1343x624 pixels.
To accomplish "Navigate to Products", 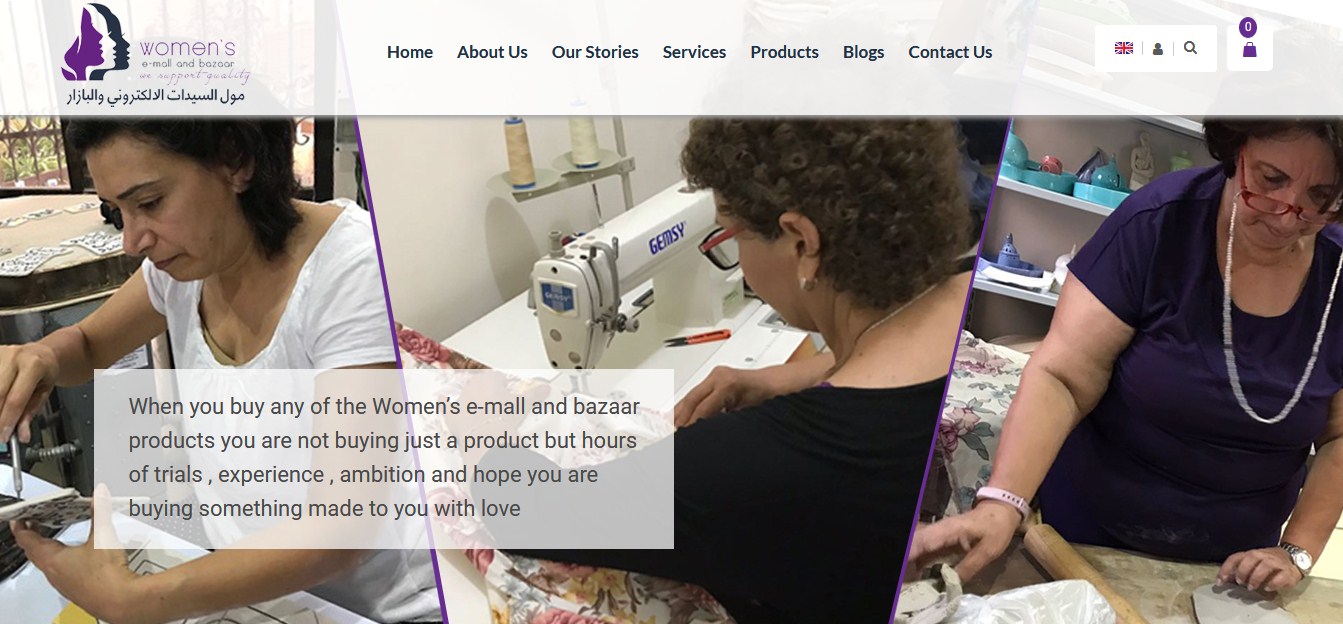I will (784, 52).
